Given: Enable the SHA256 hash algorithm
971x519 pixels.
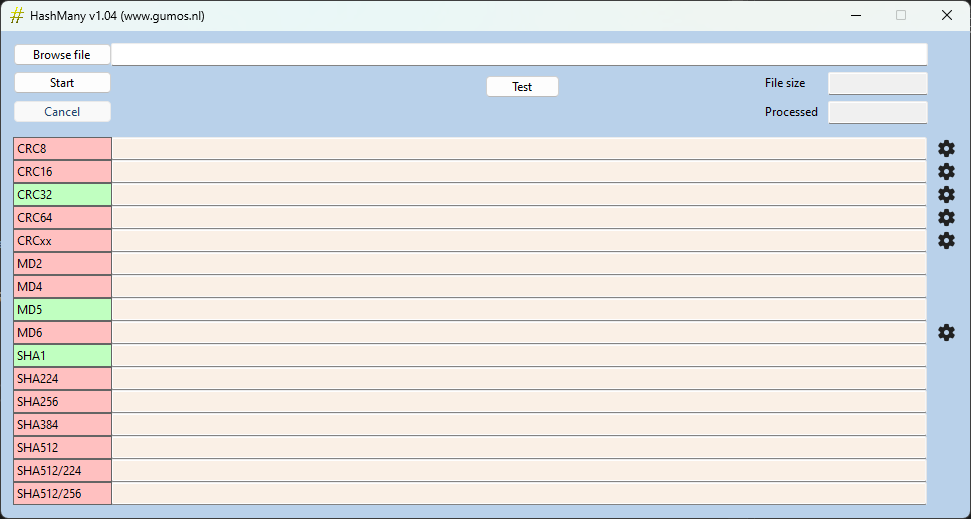Looking at the screenshot, I should pos(62,402).
